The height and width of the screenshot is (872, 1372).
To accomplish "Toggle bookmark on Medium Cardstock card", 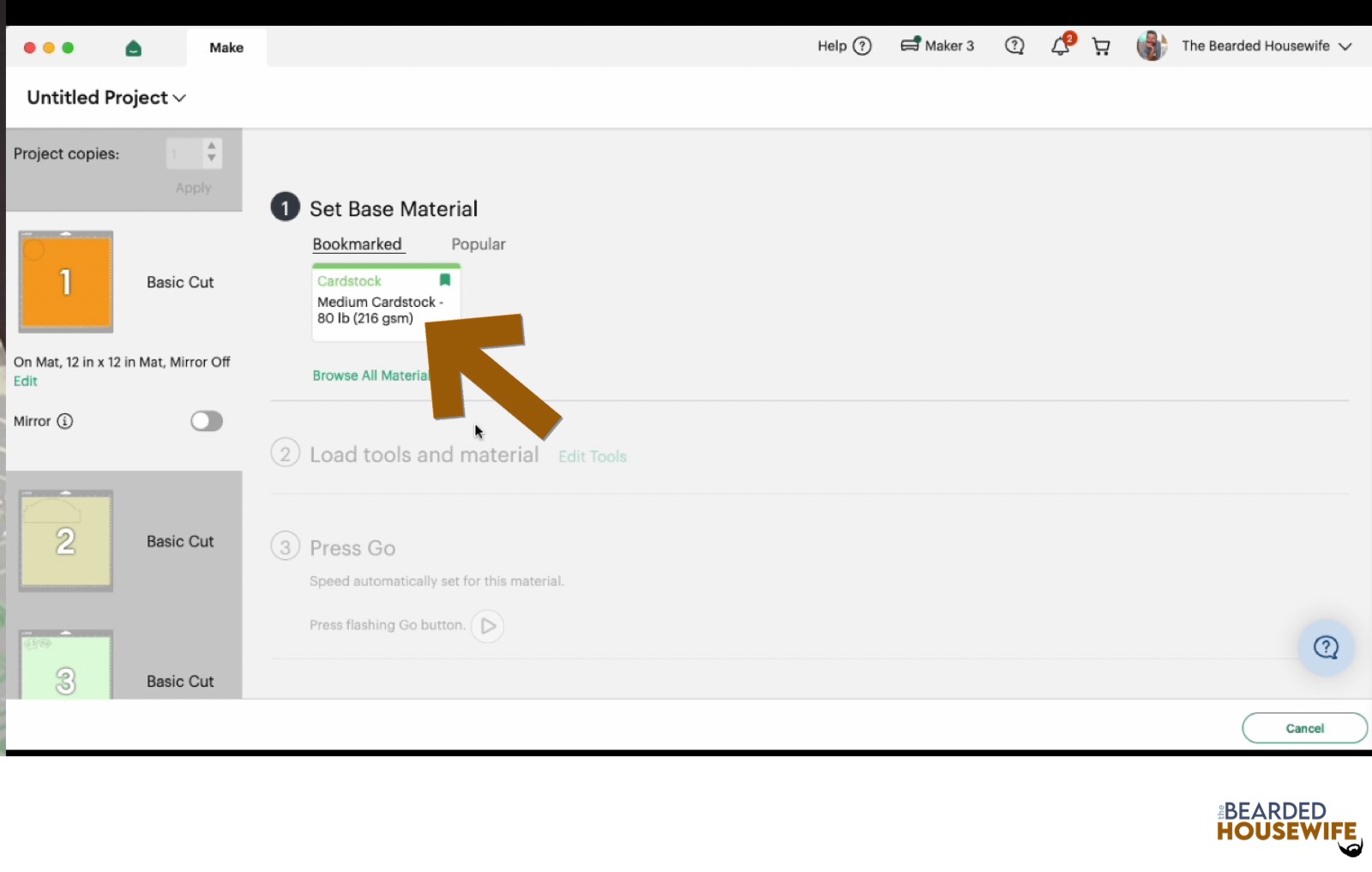I will (x=445, y=280).
